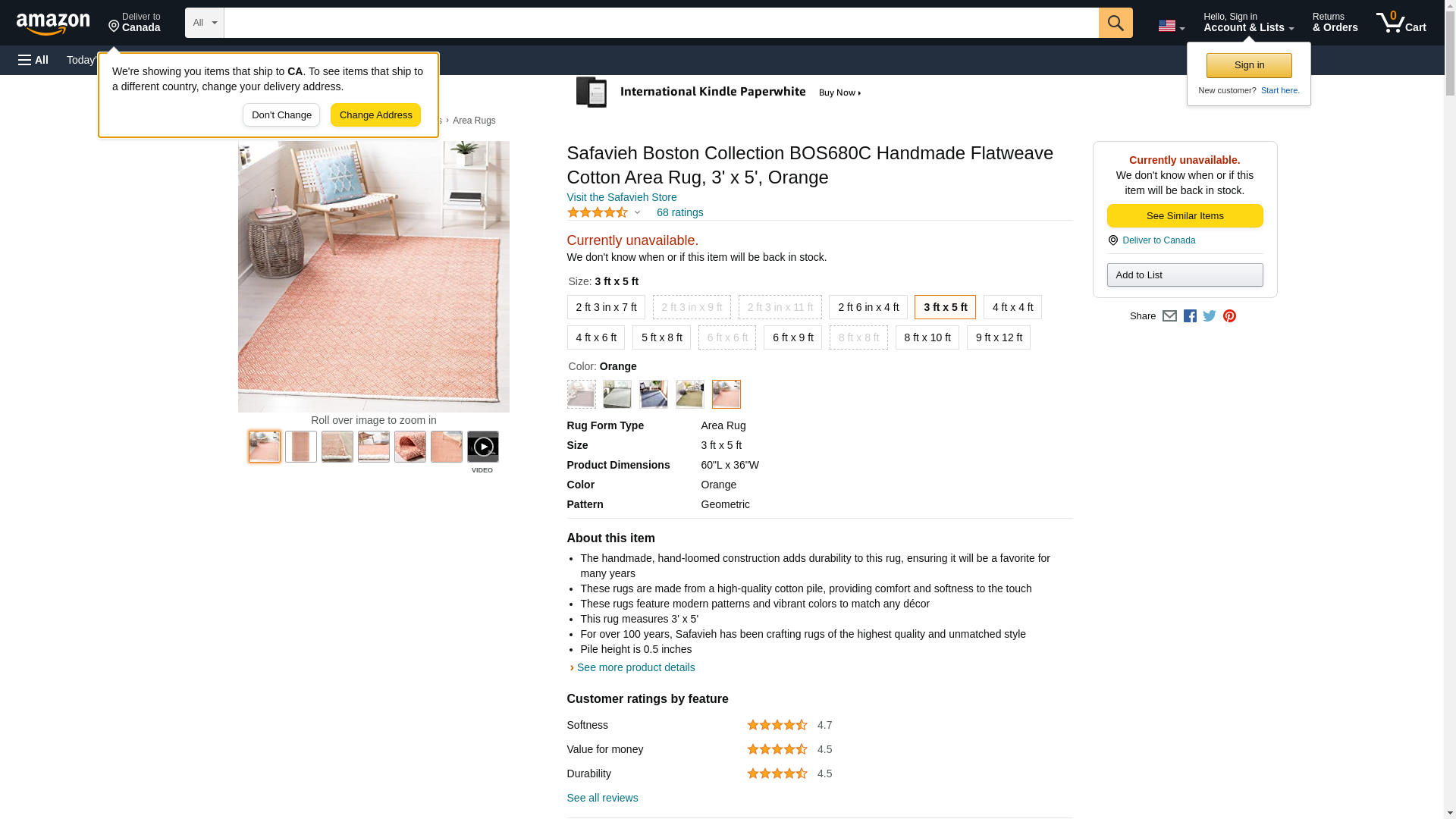
Task: Open the search category All dropdown
Action: tap(204, 23)
